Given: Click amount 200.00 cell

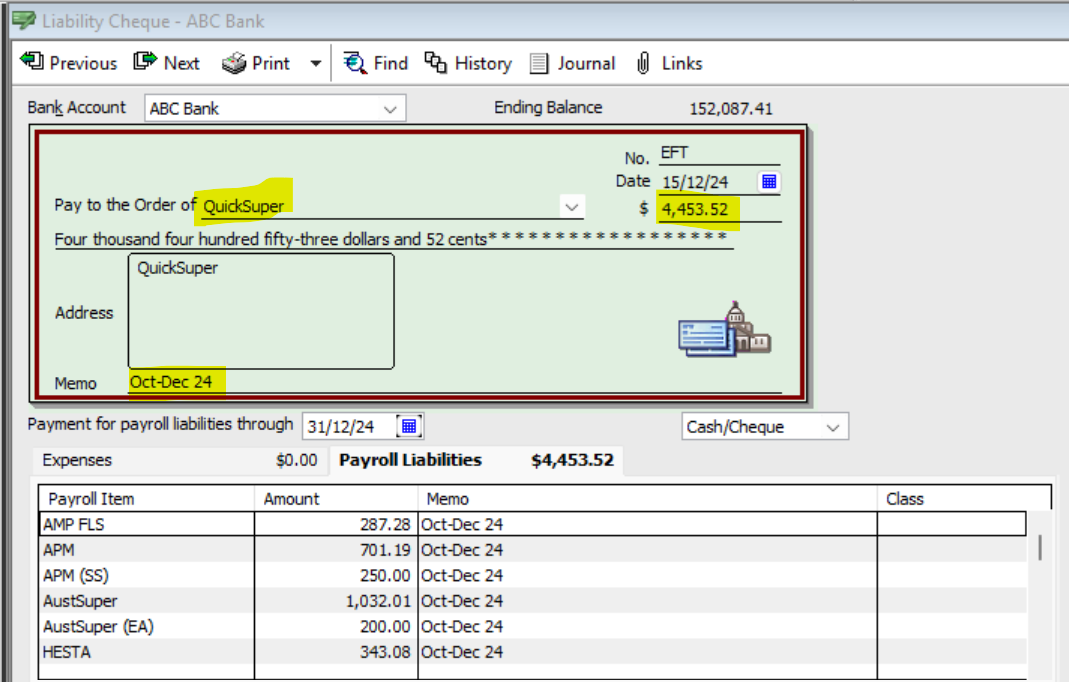Looking at the screenshot, I should [x=336, y=627].
